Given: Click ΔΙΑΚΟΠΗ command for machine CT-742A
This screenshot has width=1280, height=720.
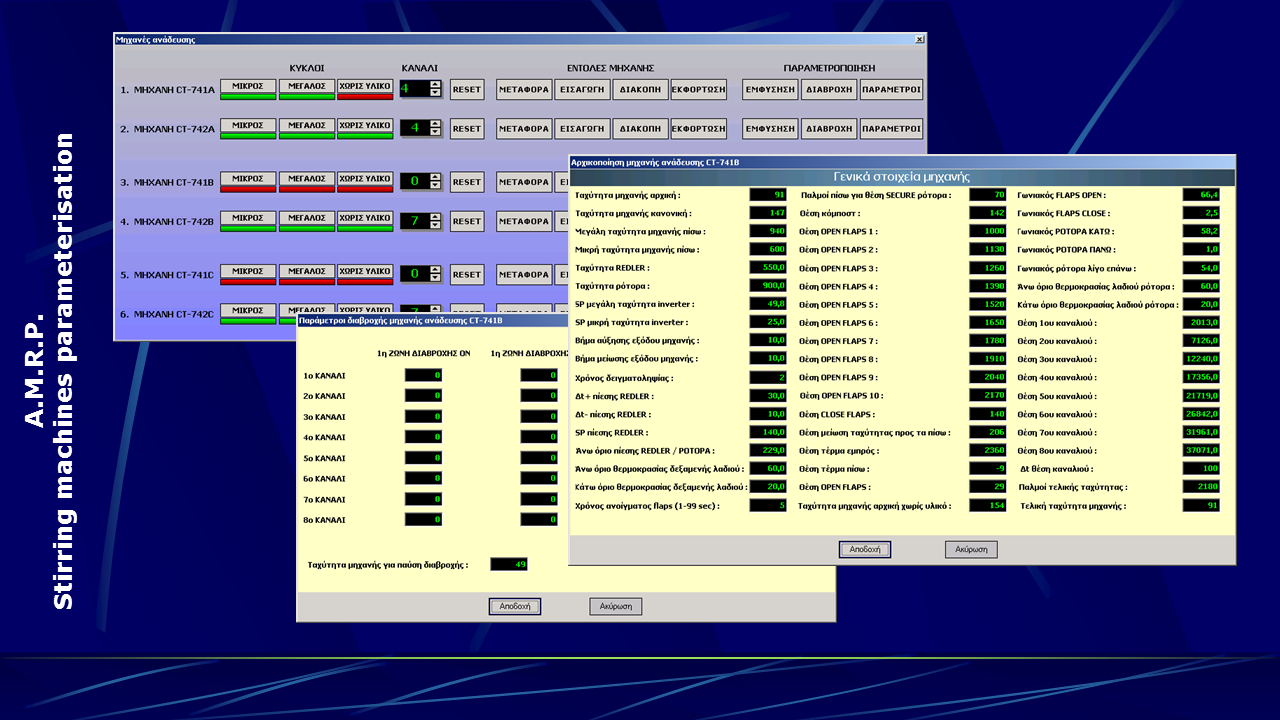Looking at the screenshot, I should point(640,129).
